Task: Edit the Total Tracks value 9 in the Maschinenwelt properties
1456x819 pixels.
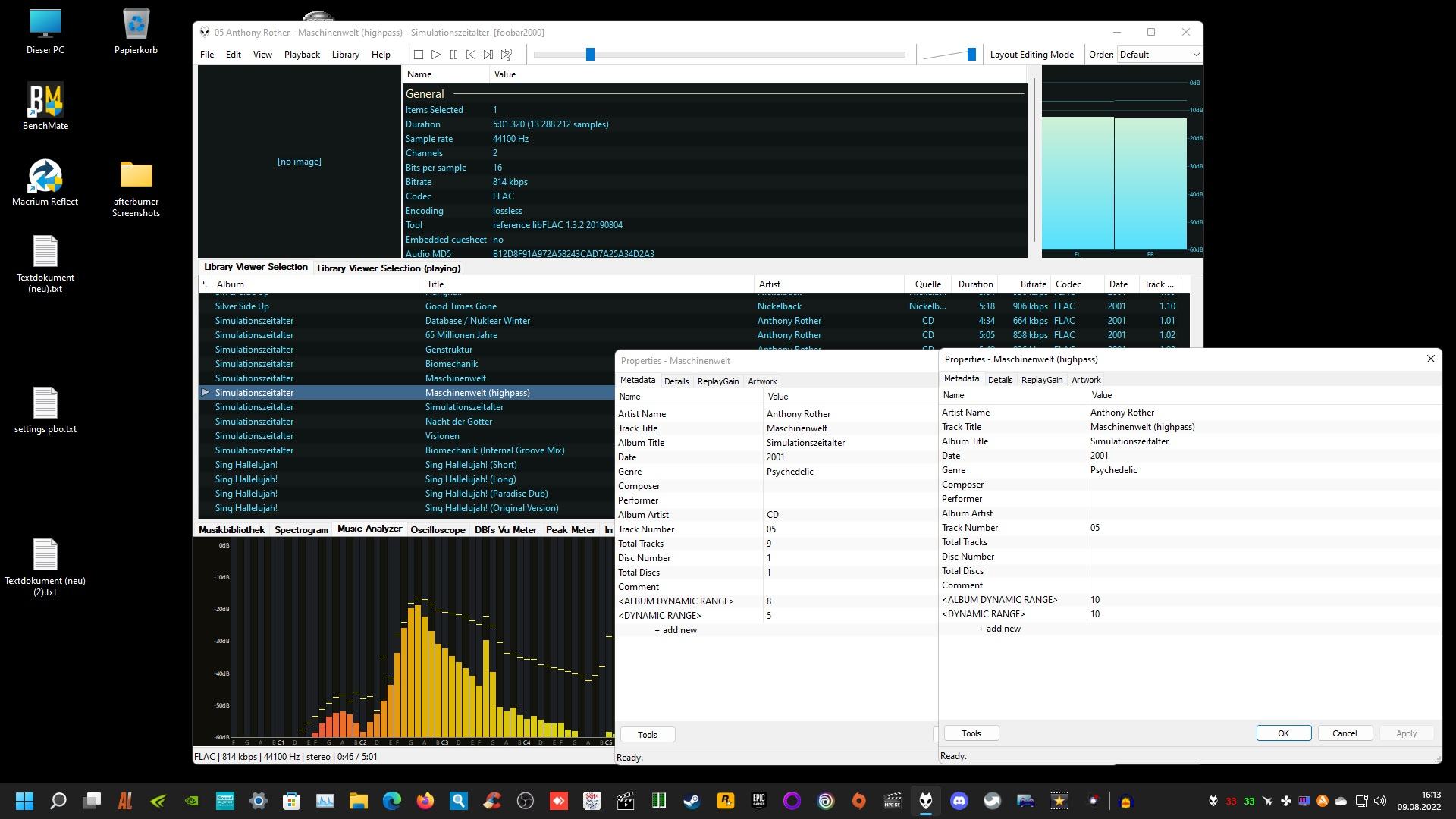Action: click(x=850, y=544)
